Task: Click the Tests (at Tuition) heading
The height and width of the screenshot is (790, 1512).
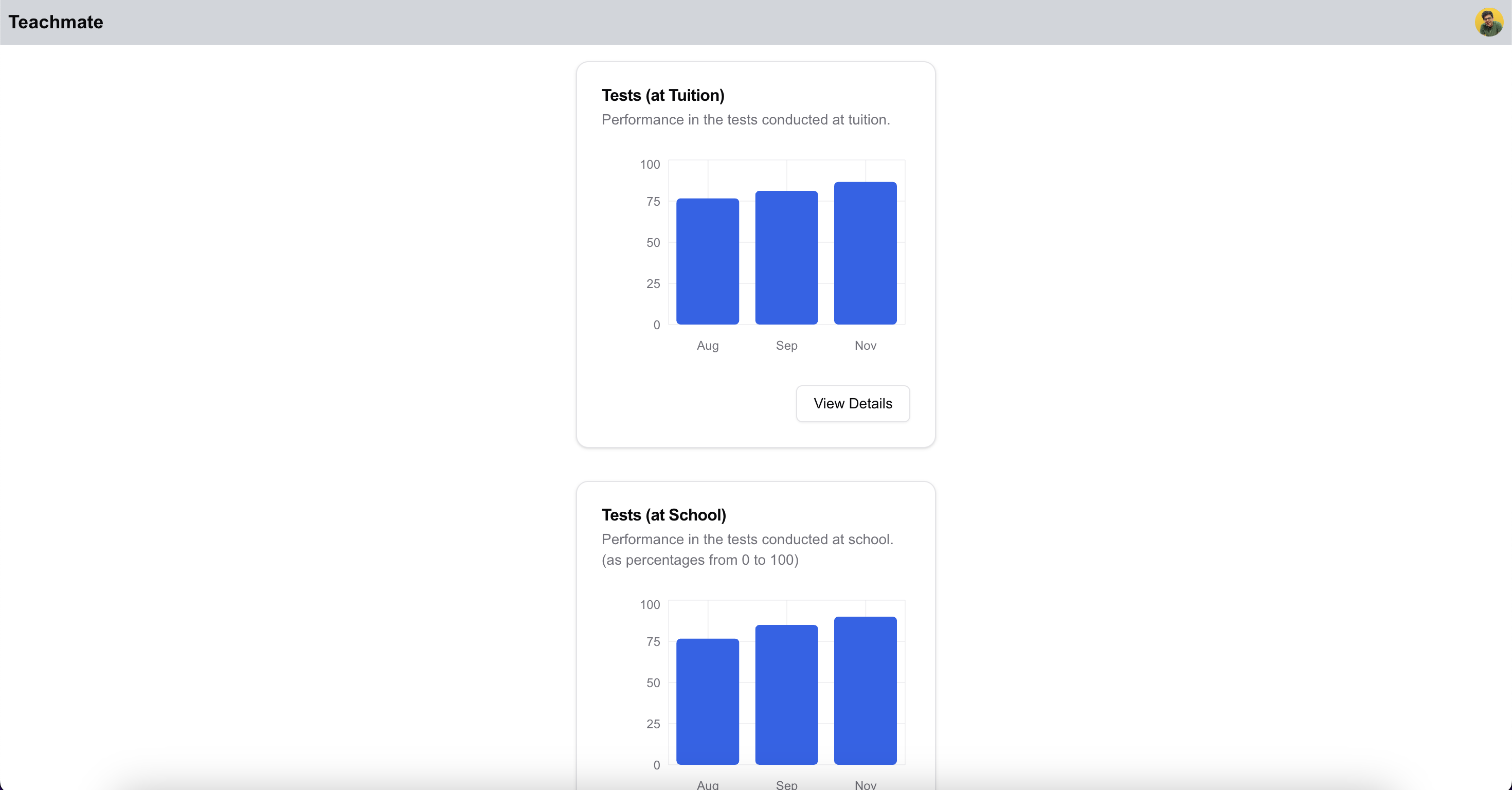Action: coord(663,95)
